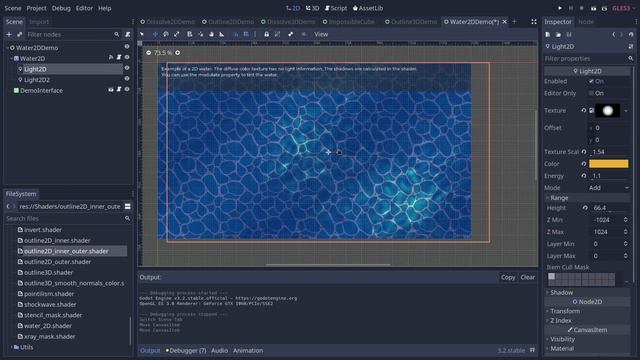Viewport: 640px width, 360px height.
Task: Add a new scene tab with plus
Action: point(514,22)
